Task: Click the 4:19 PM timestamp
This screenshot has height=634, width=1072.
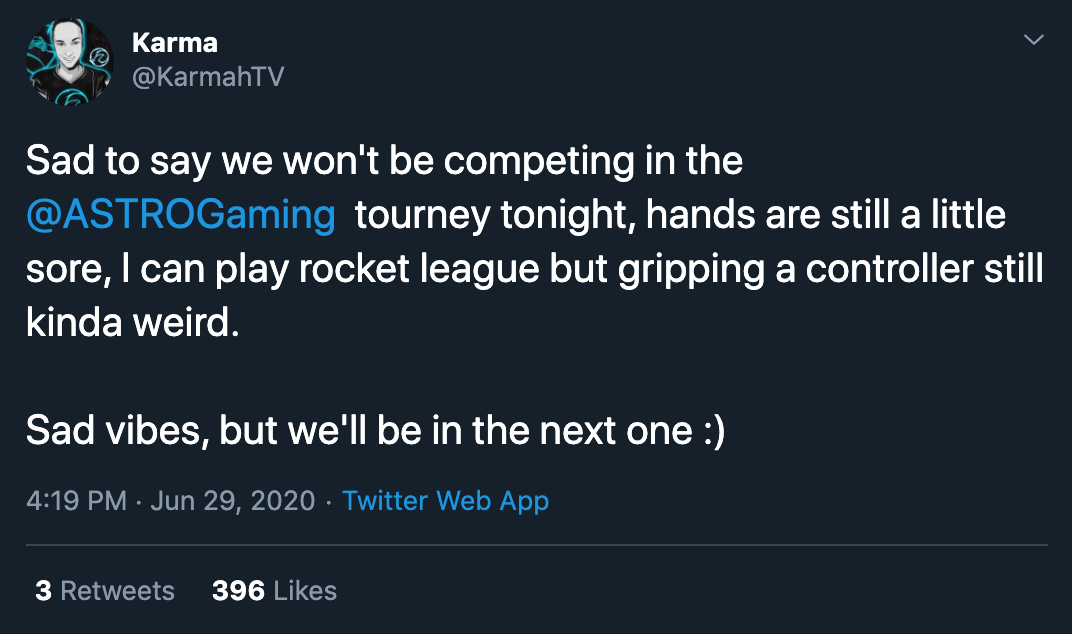Action: click(77, 501)
